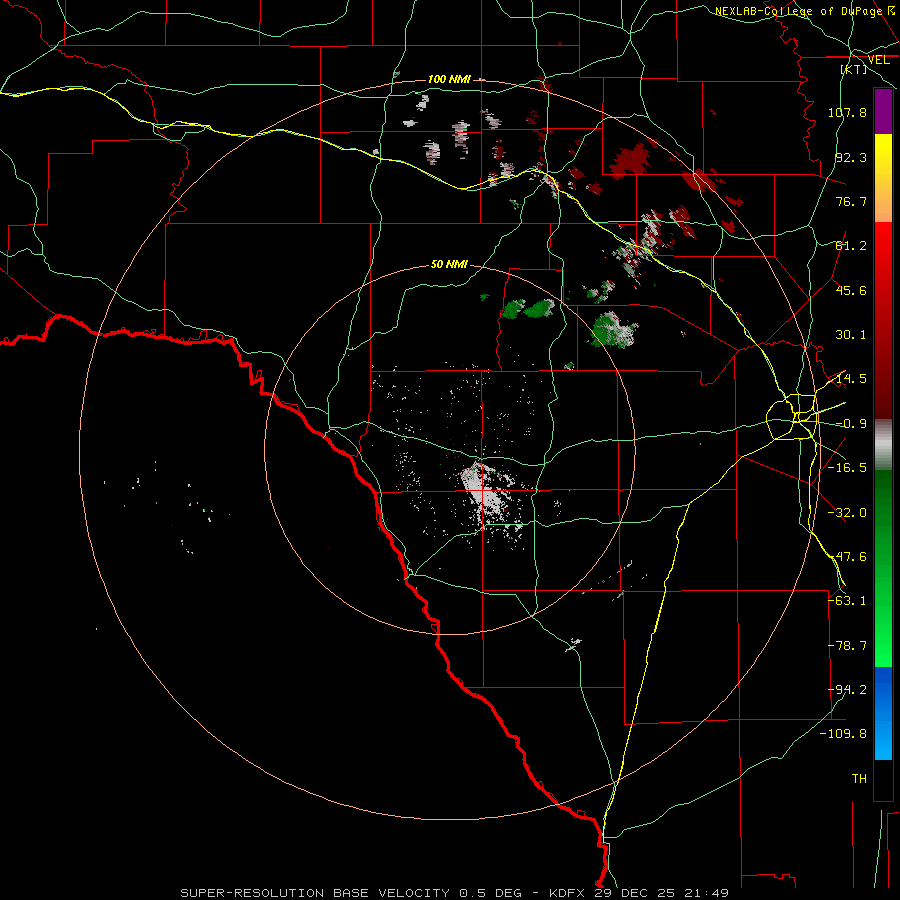This screenshot has height=900, width=900.
Task: Click the blue segment of color bar
Action: (883, 713)
